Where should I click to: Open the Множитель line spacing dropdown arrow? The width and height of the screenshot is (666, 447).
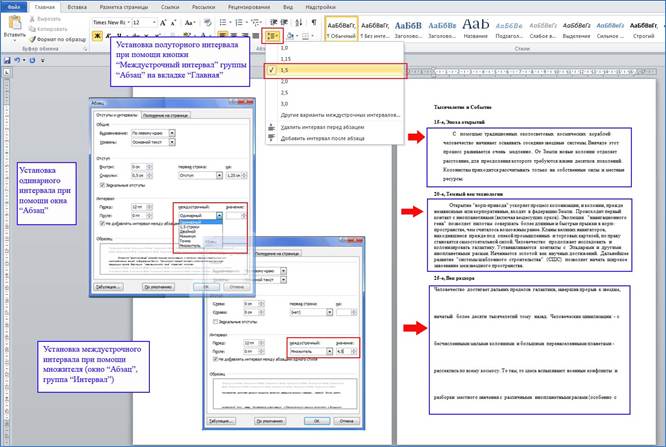tap(329, 351)
